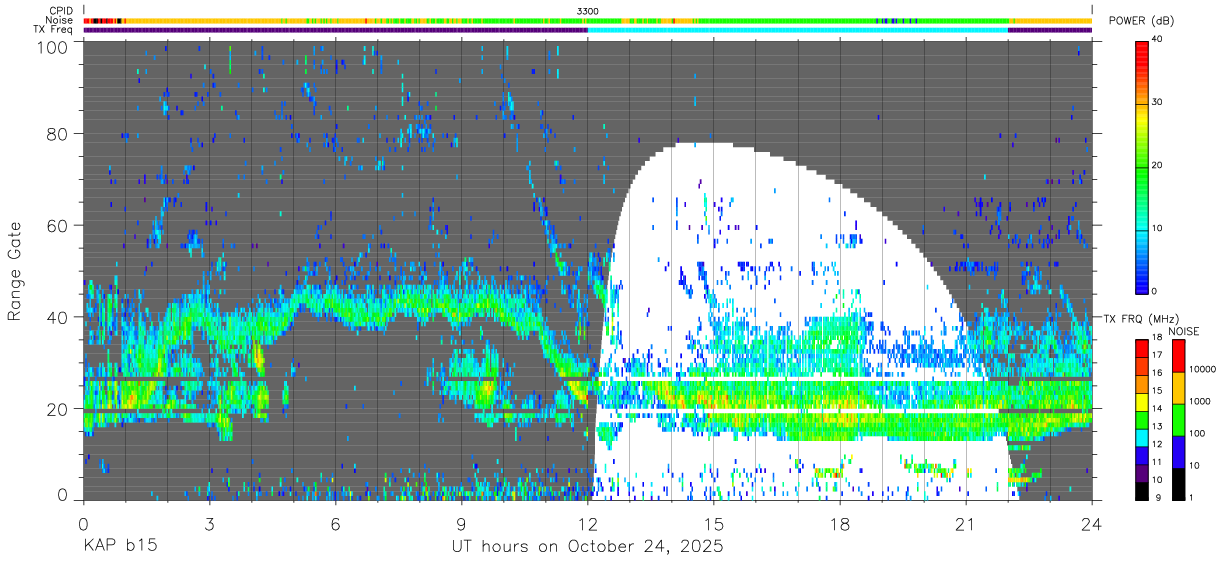This screenshot has height=567, width=1228.
Task: Click the 60 tick on Range Gate axis
Action: click(56, 226)
